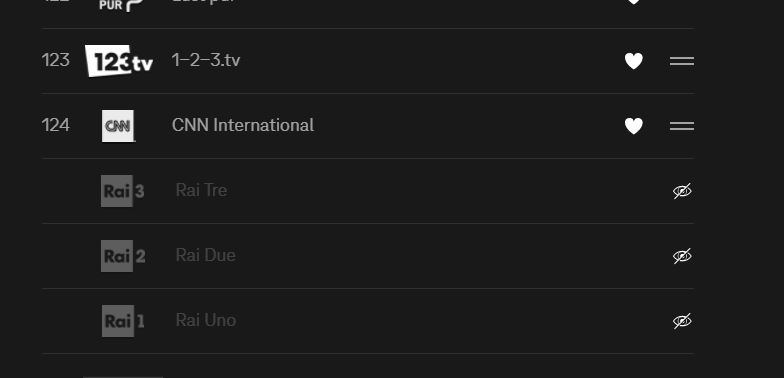Click the Rai 2 channel logo
The width and height of the screenshot is (784, 378).
123,256
